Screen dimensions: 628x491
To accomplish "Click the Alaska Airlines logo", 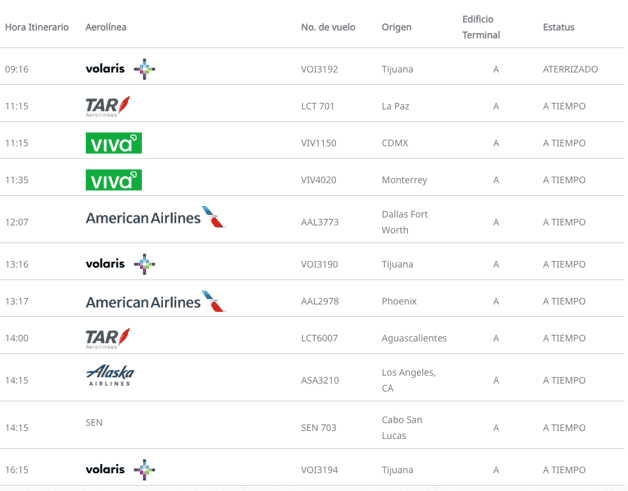I will (x=110, y=376).
